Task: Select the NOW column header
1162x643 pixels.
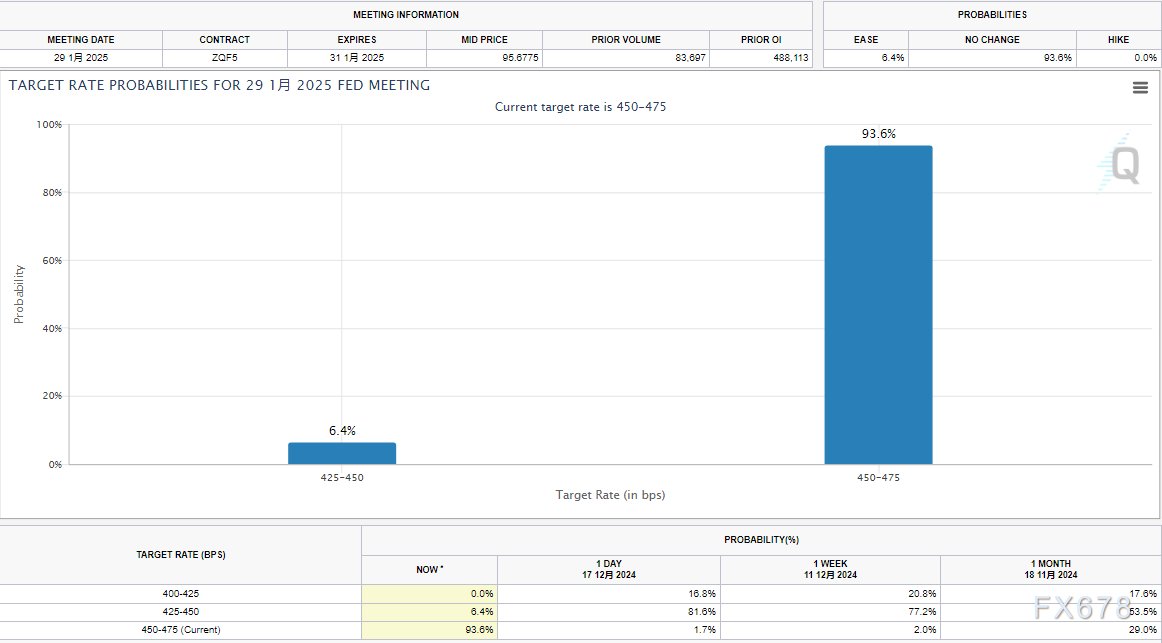Action: 429,569
